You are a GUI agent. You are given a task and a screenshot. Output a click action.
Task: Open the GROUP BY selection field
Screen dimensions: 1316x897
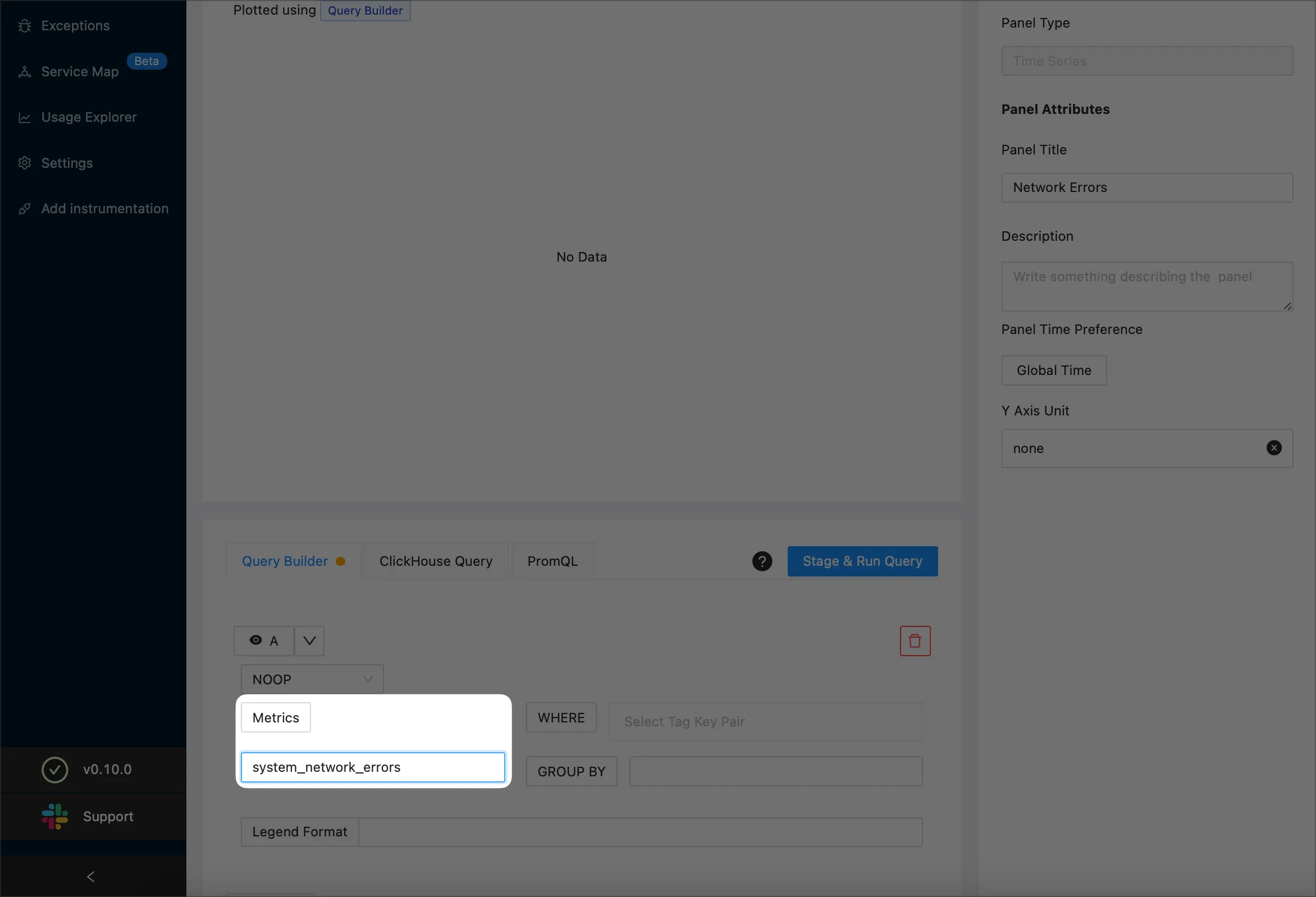coord(776,771)
